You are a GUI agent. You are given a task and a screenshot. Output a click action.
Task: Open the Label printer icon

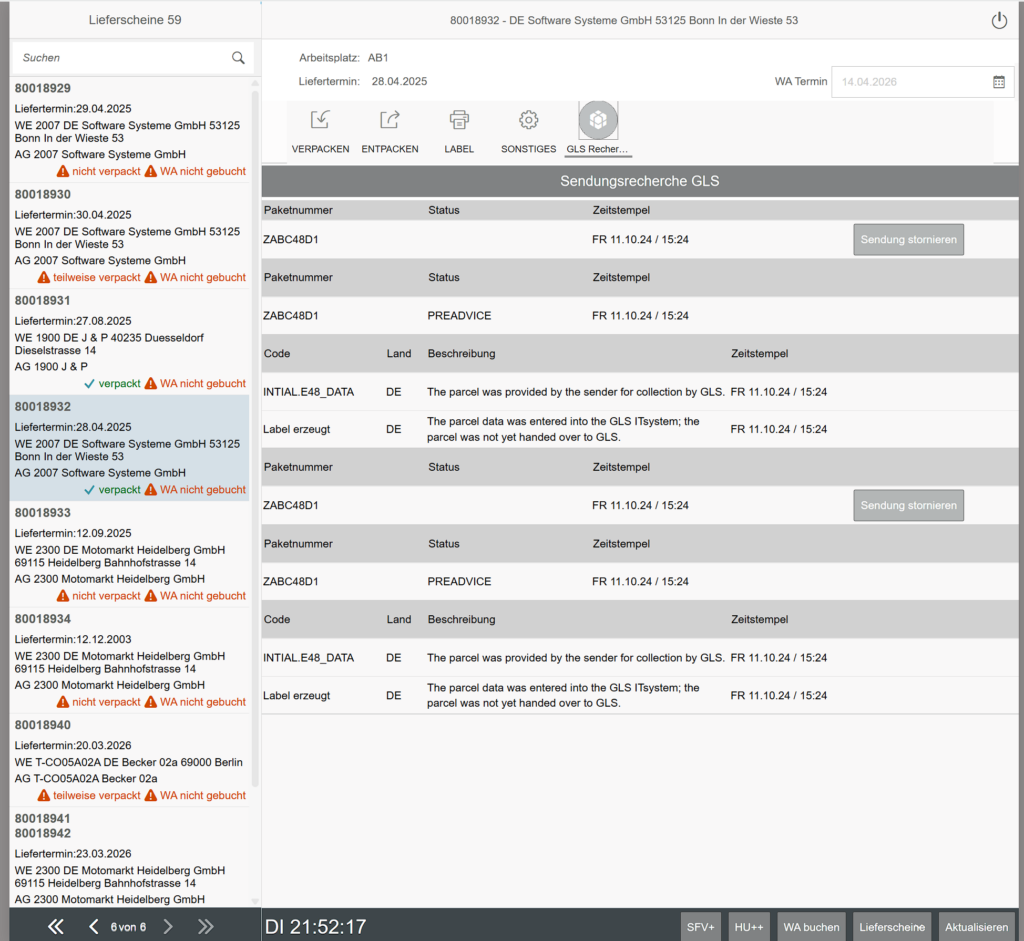(459, 121)
